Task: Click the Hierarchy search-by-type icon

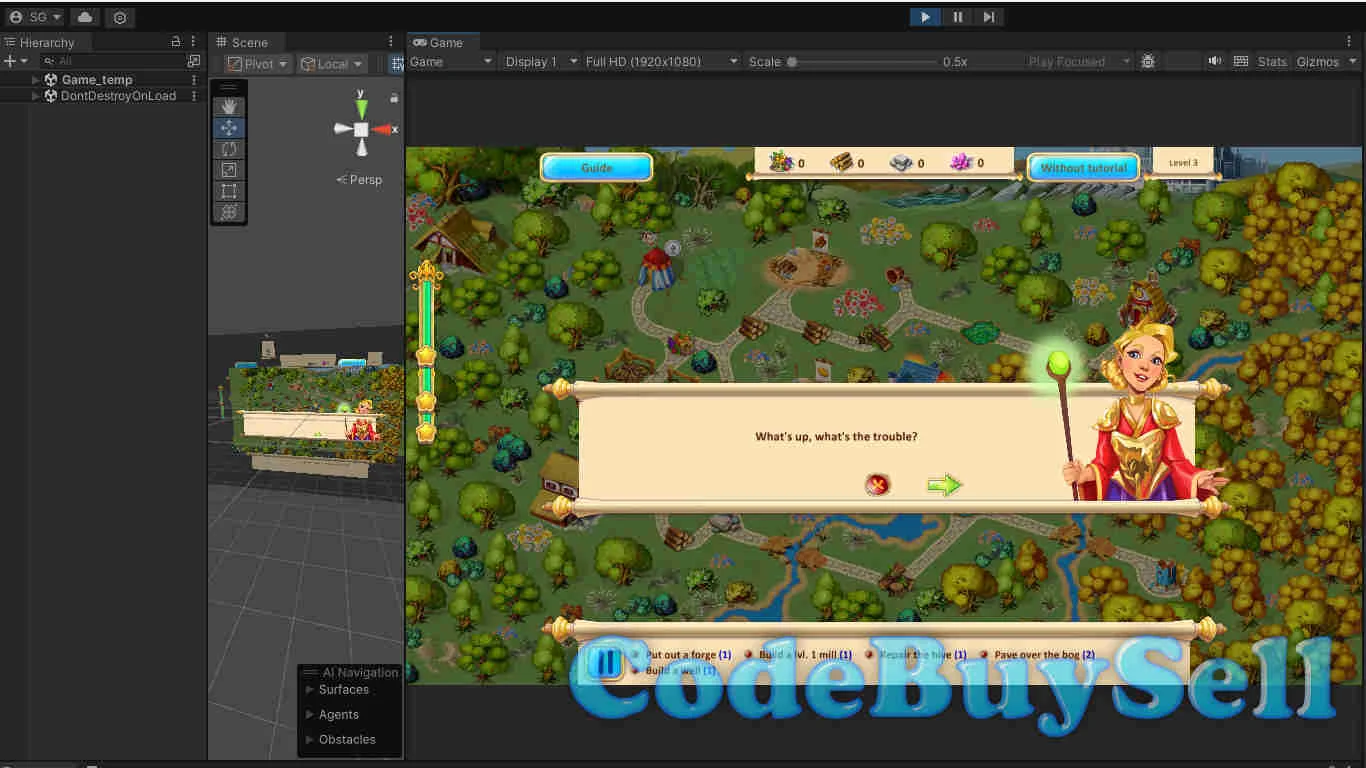Action: pos(194,61)
